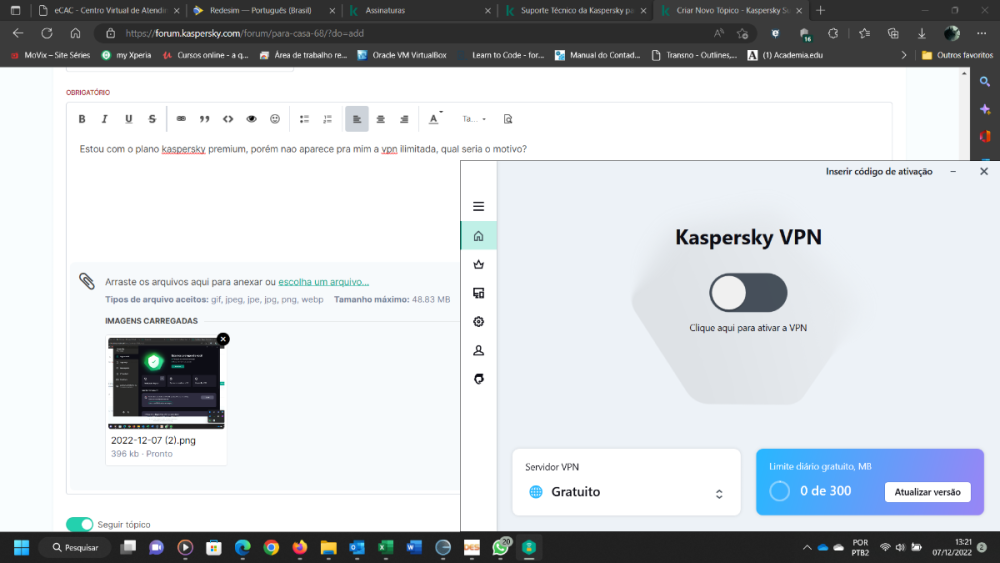
Task: Open Oracle VM VirtualBox bookmark
Action: pyautogui.click(x=402, y=55)
